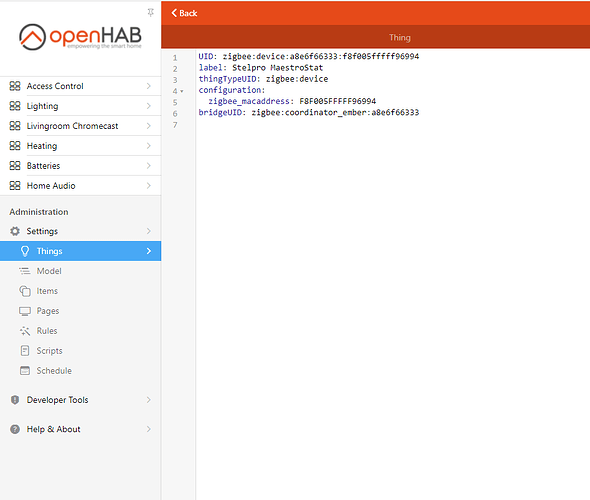Screen dimensions: 590x500
Task: Click the Administration section heading
Action: coord(39,212)
